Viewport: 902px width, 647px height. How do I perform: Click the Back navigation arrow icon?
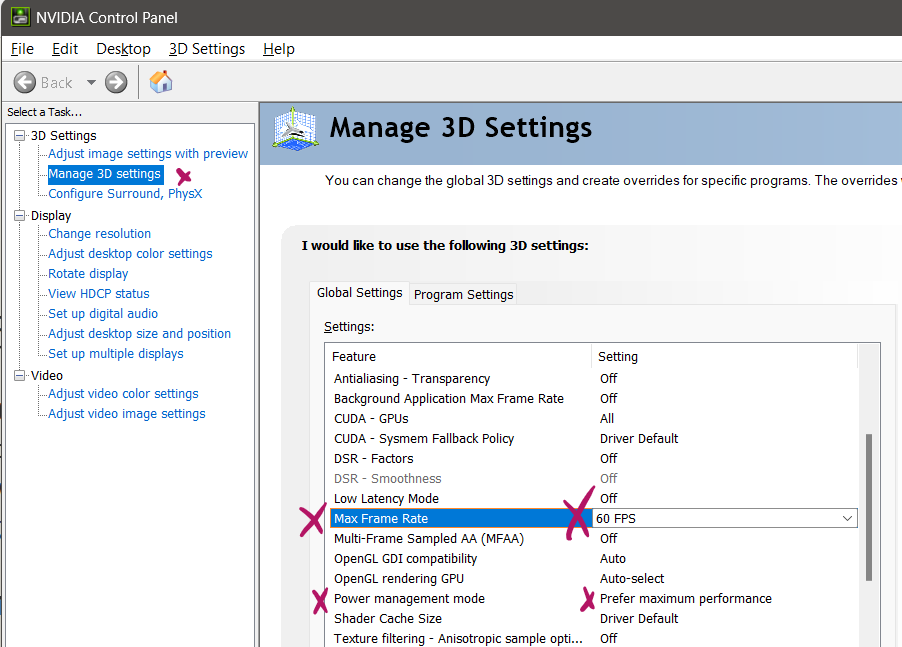tap(24, 82)
